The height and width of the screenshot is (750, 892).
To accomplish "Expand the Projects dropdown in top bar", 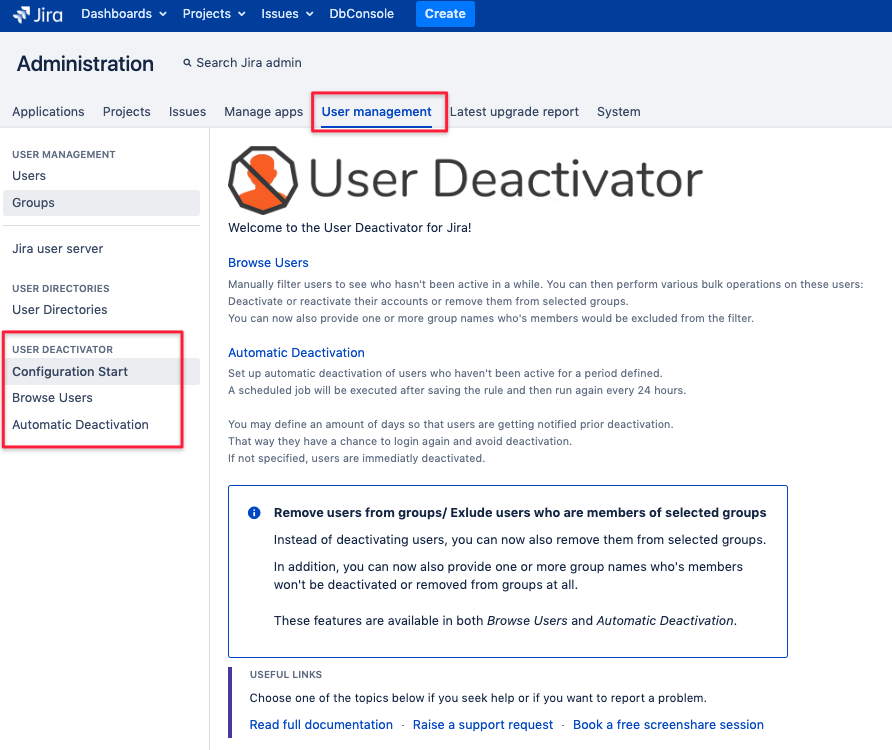I will pos(213,14).
